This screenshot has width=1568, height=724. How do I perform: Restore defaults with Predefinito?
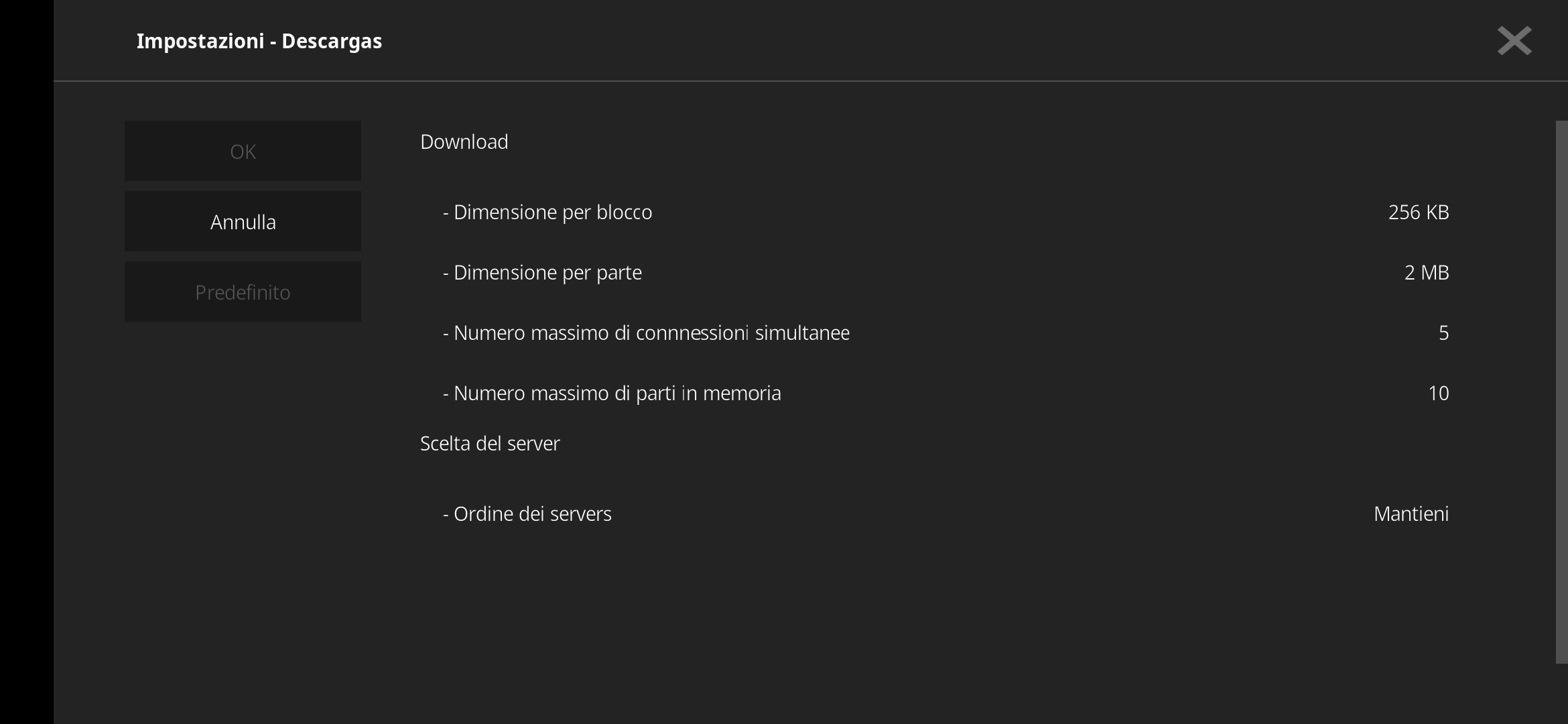(x=243, y=291)
